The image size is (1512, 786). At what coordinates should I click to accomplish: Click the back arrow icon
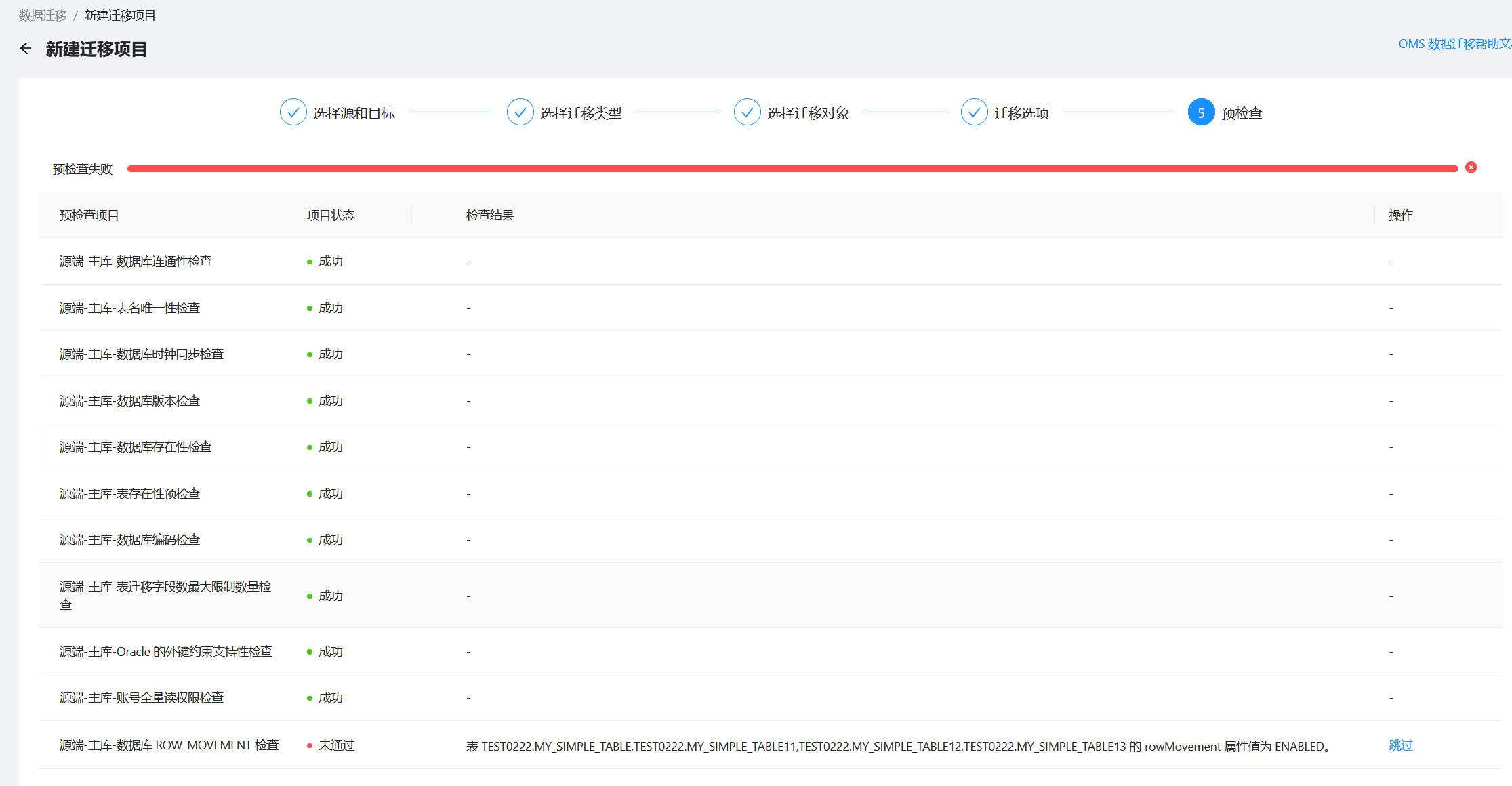[x=26, y=48]
